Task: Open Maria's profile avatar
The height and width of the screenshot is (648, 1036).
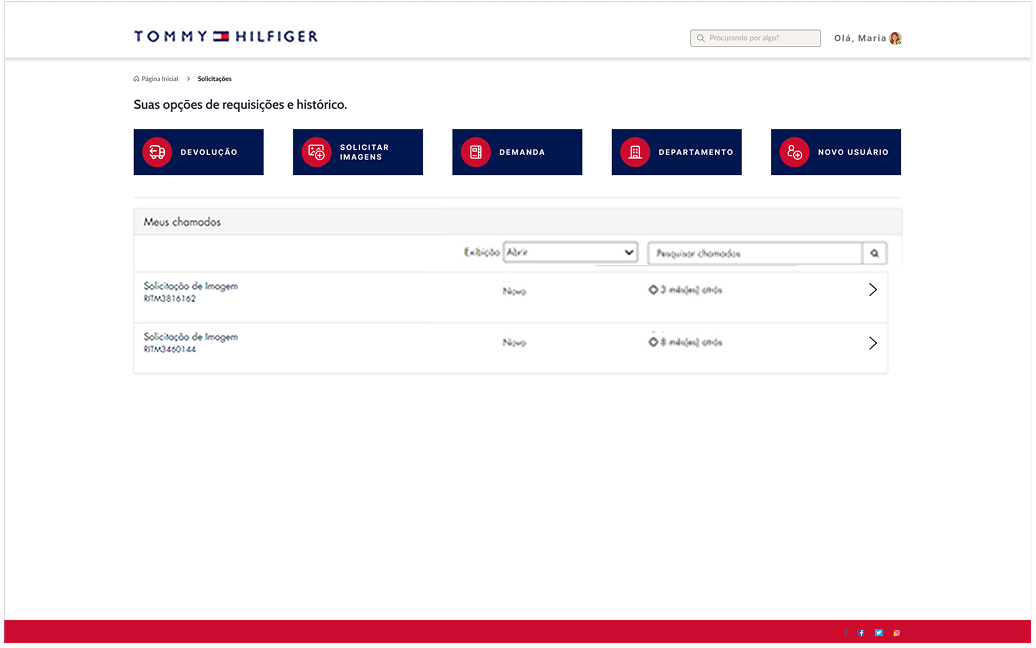Action: (895, 38)
